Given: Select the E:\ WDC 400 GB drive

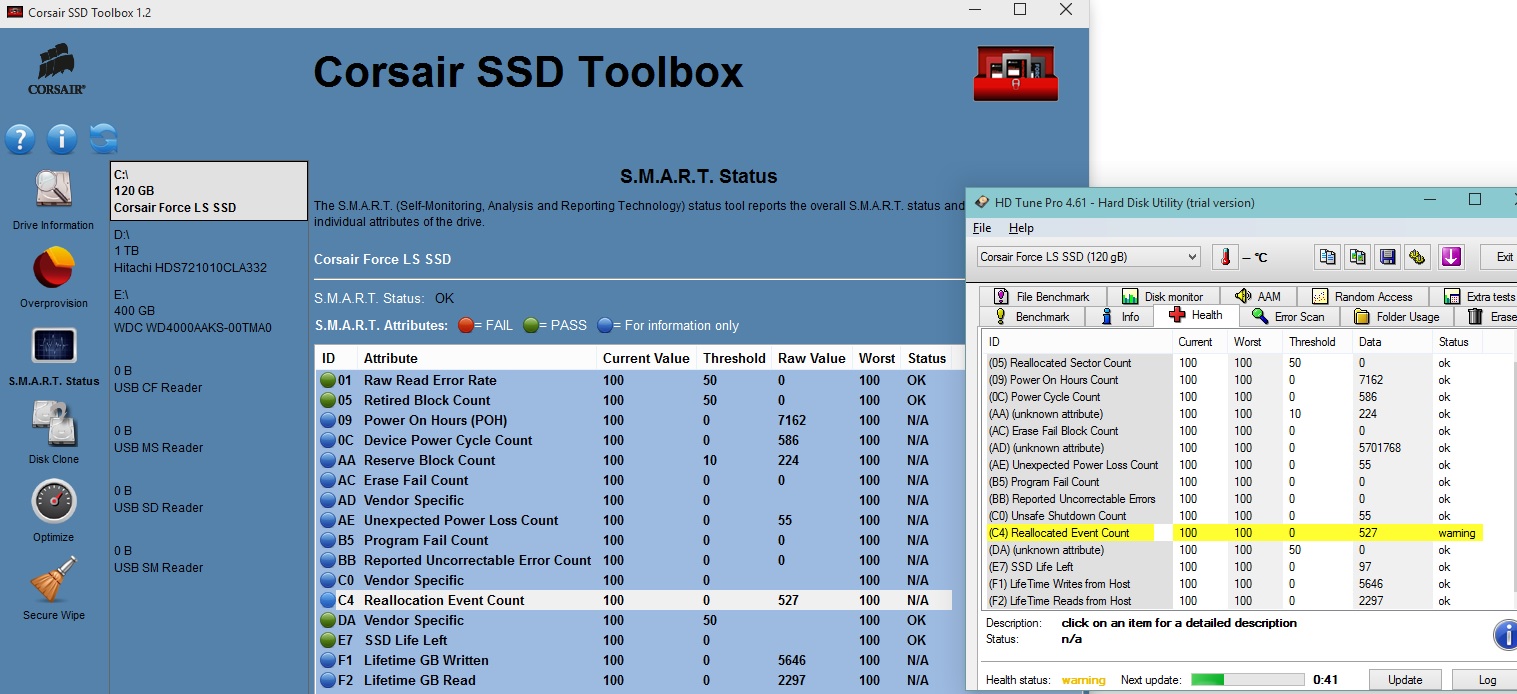Looking at the screenshot, I should [x=208, y=311].
